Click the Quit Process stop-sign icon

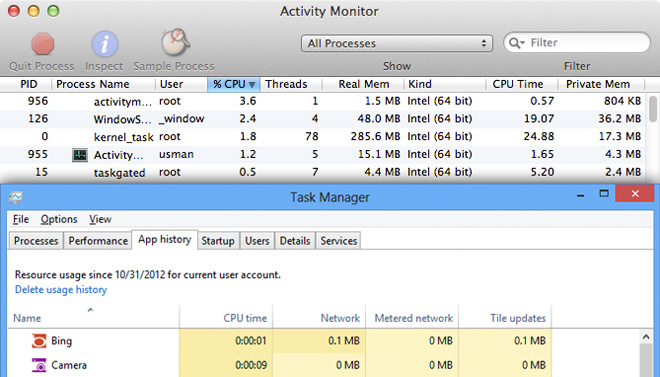pos(43,44)
